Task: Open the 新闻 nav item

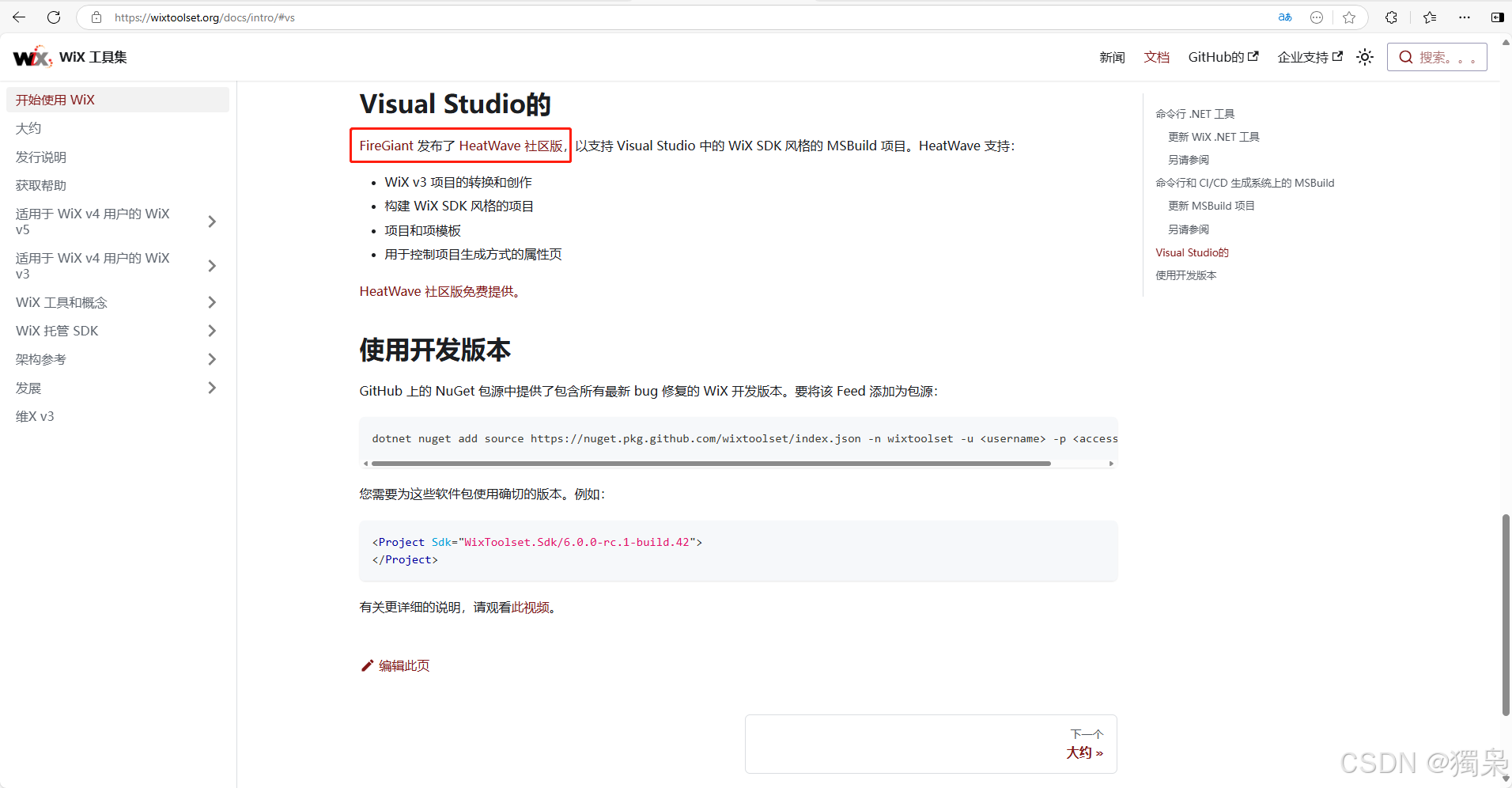Action: coord(1112,57)
